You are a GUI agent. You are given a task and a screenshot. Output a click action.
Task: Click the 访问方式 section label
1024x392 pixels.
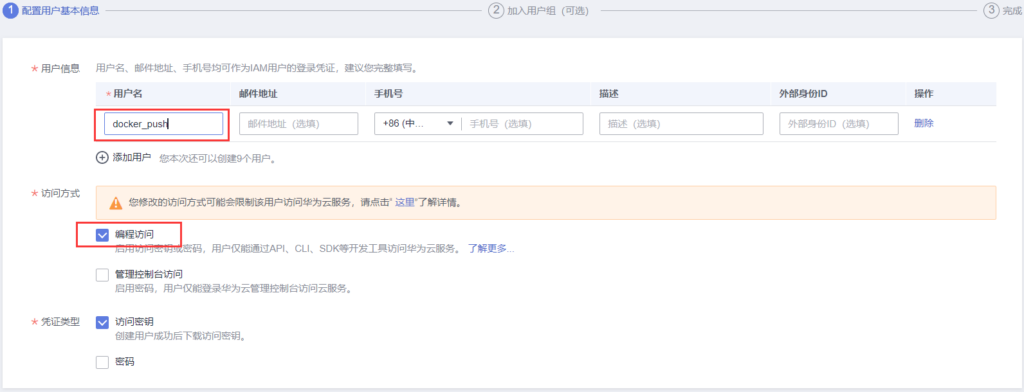[x=60, y=194]
